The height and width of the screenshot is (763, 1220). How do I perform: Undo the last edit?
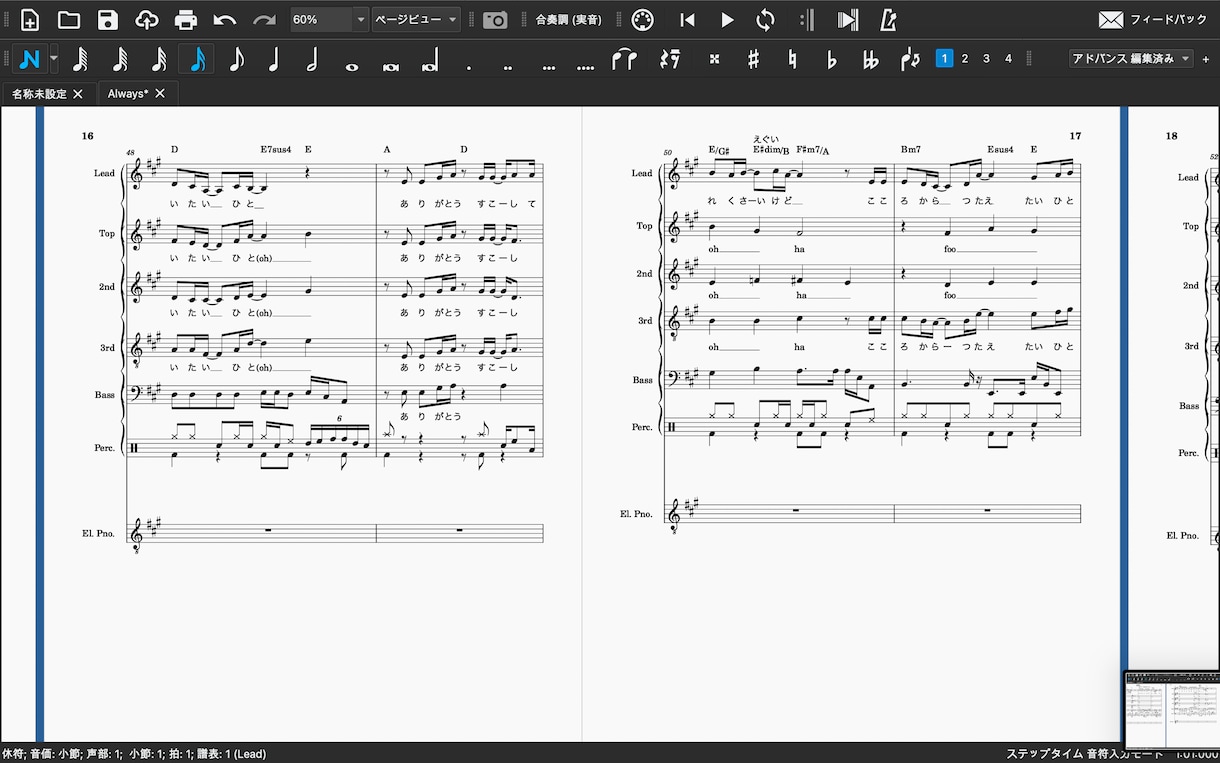pos(225,19)
